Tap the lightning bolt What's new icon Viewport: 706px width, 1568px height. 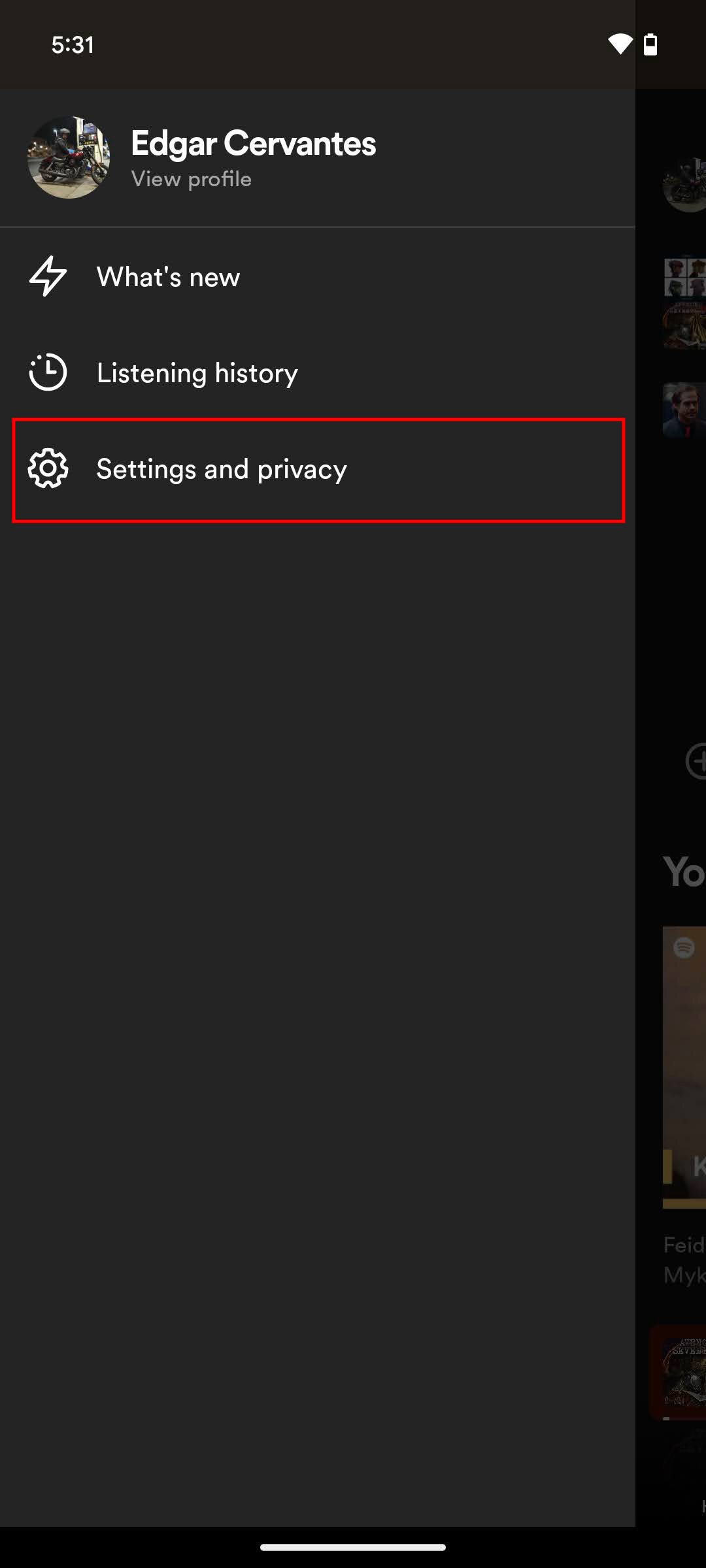coord(48,276)
